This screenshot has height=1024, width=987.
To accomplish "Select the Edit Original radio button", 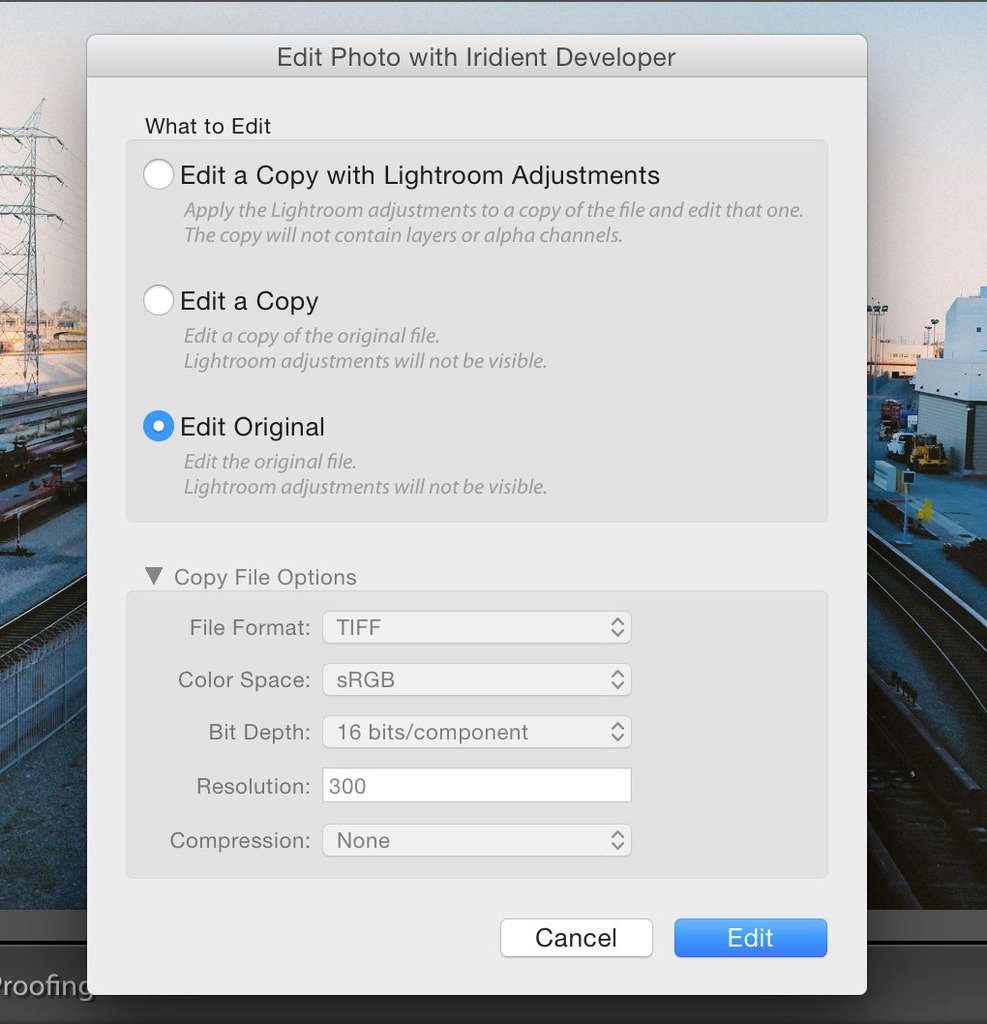I will (x=159, y=427).
